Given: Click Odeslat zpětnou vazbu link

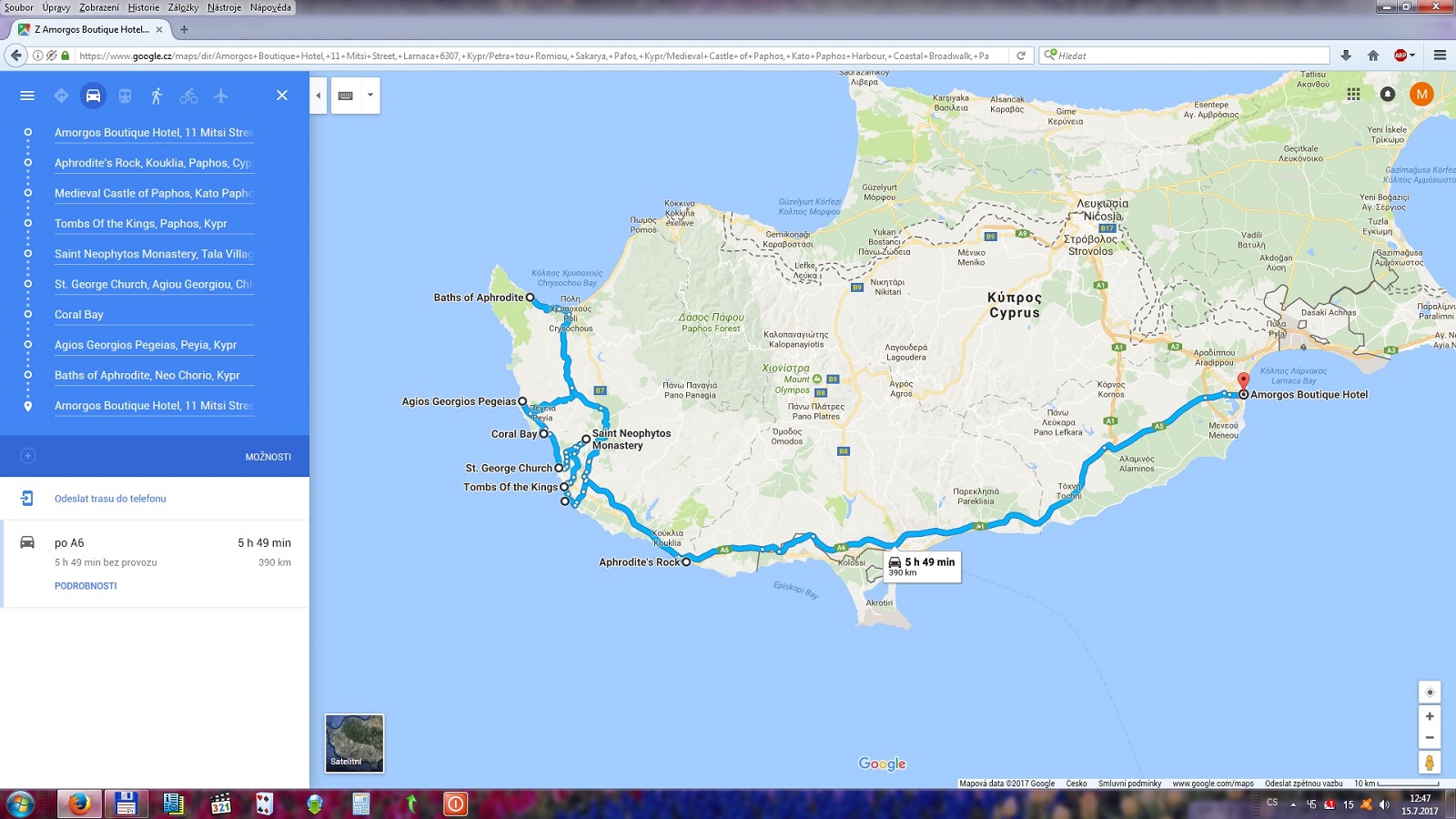Looking at the screenshot, I should point(1303,784).
